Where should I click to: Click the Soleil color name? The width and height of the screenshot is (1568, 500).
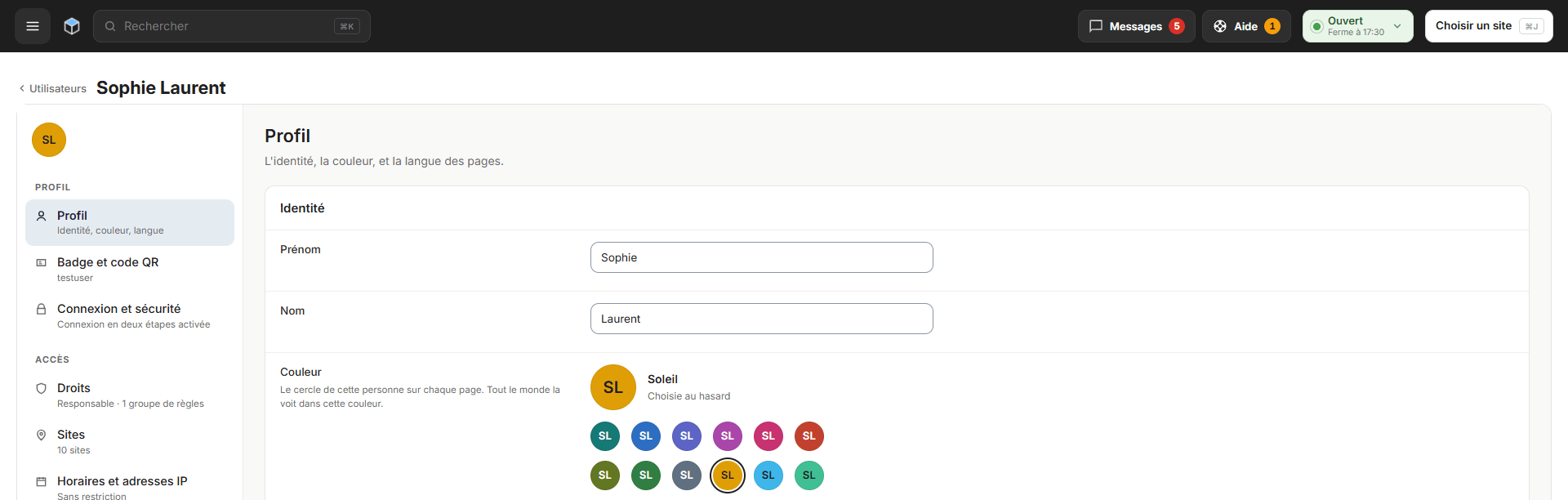click(x=662, y=379)
